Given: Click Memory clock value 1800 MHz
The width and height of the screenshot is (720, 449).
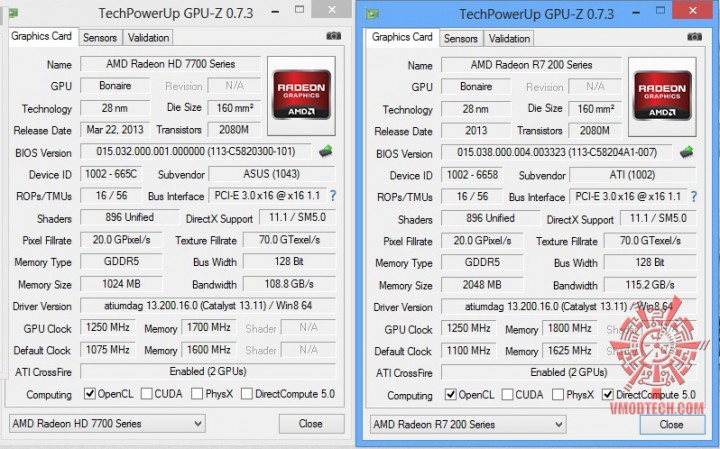Looking at the screenshot, I should pyautogui.click(x=570, y=328).
